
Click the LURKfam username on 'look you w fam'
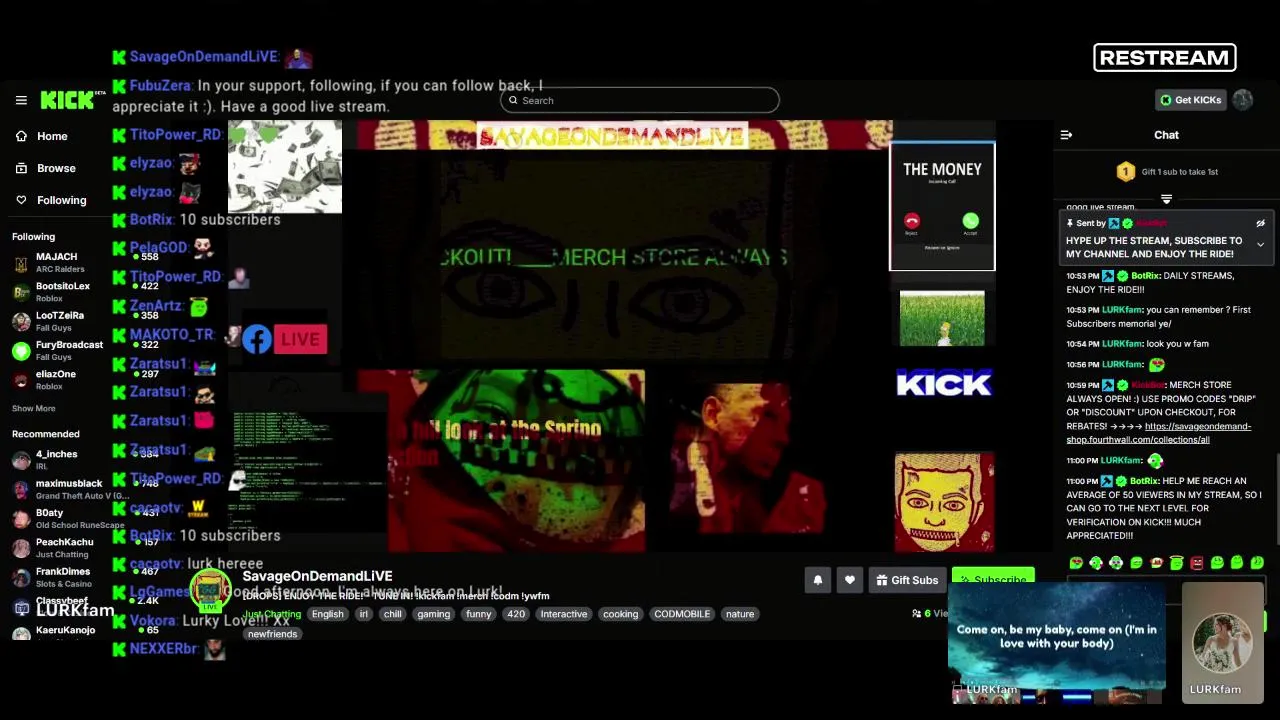(x=1122, y=344)
